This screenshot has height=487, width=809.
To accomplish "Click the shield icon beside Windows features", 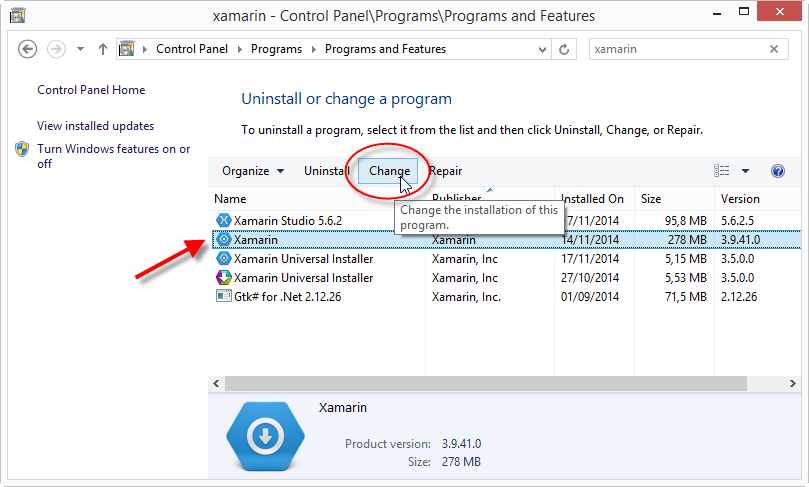I will coord(22,149).
